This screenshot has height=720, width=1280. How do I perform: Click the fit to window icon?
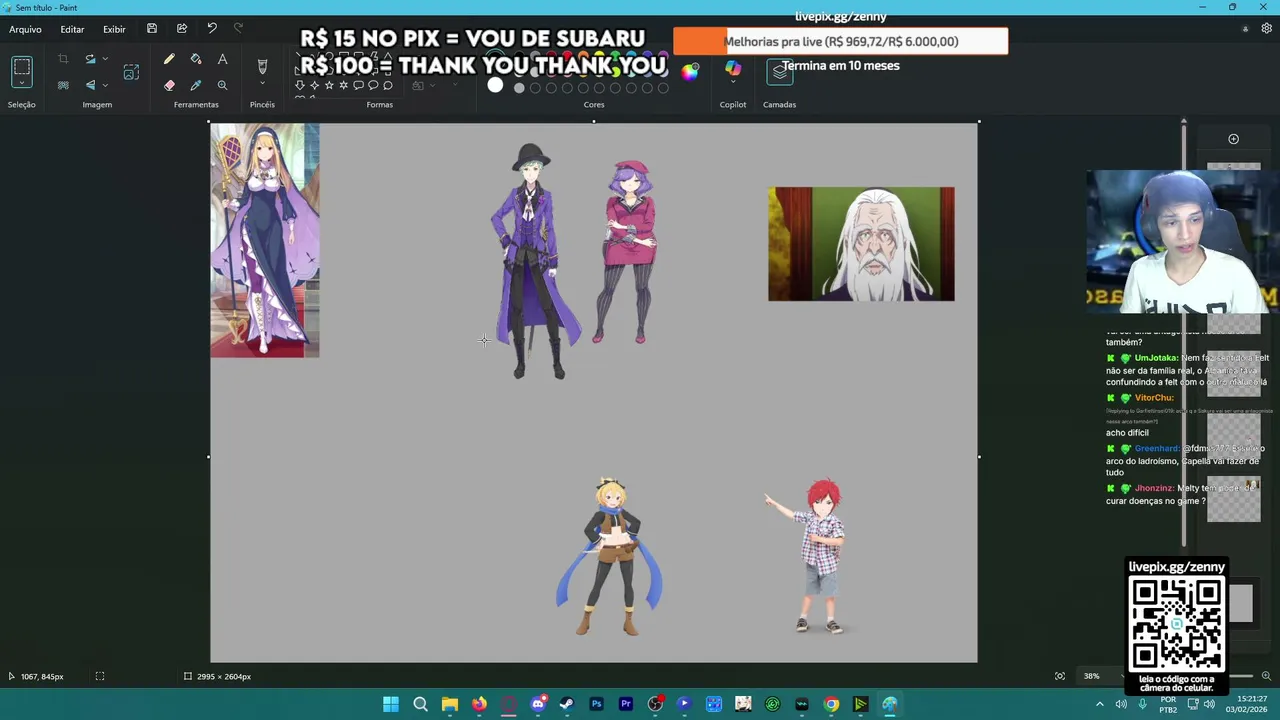[x=1060, y=676]
